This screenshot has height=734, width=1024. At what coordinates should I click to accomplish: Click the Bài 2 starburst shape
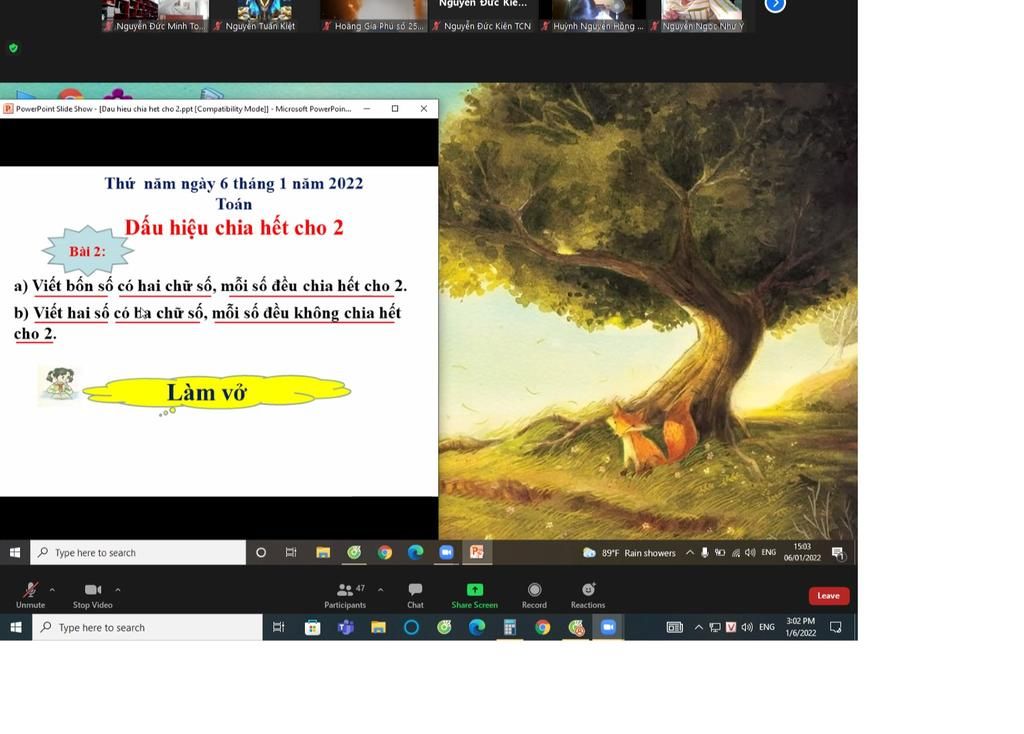88,250
